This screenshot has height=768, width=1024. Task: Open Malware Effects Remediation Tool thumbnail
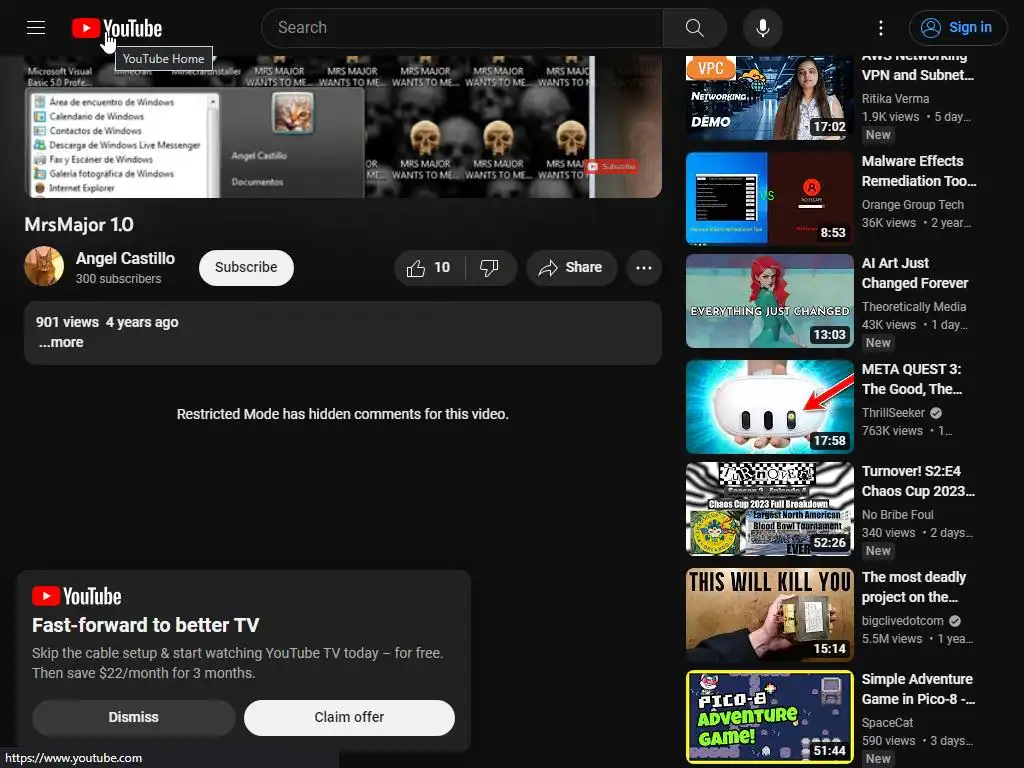click(x=769, y=198)
